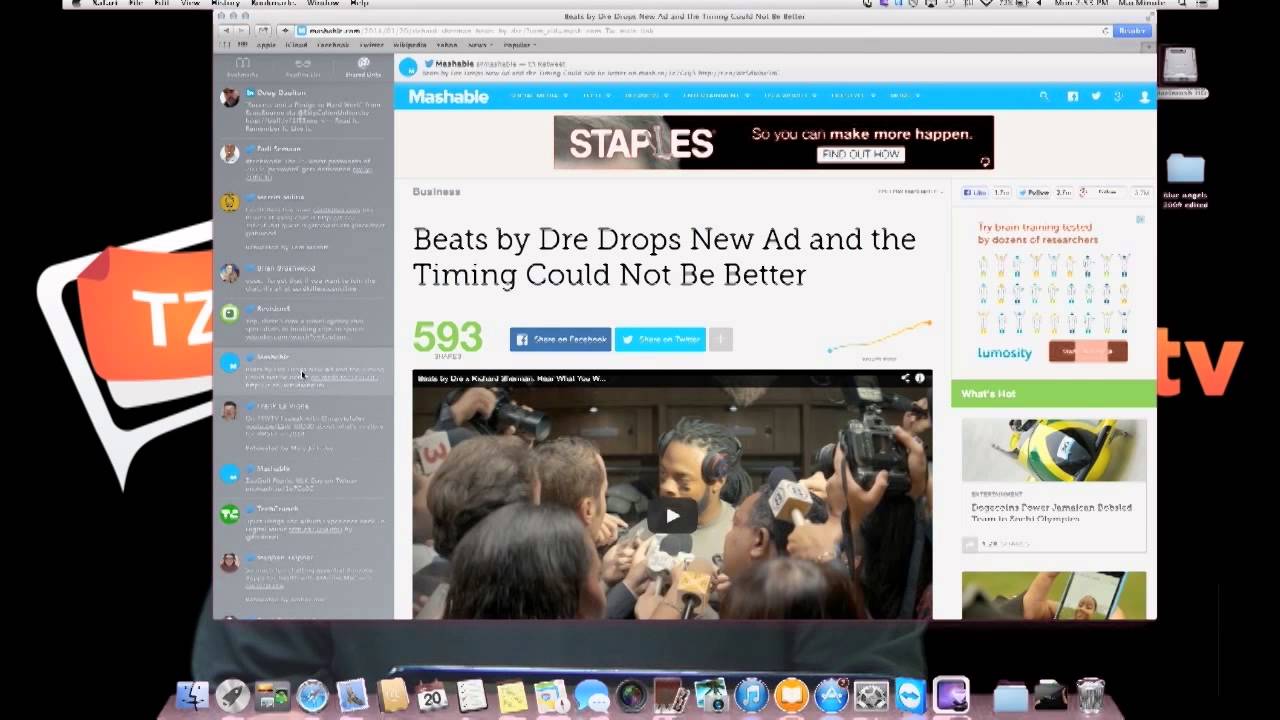Click the Twitter bird icon in Mashable's header

1096,96
